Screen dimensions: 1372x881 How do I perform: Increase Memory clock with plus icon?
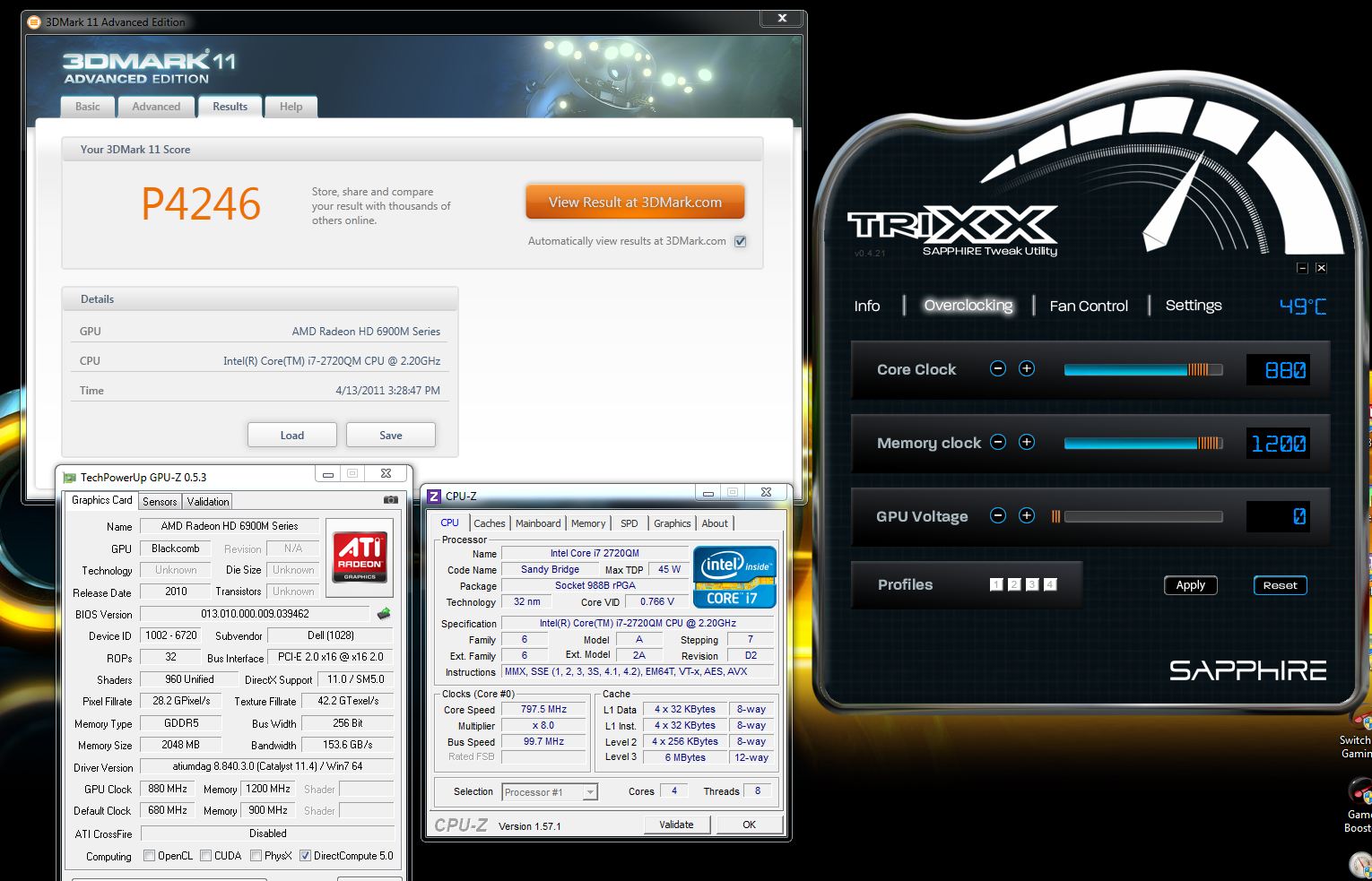pos(1027,442)
